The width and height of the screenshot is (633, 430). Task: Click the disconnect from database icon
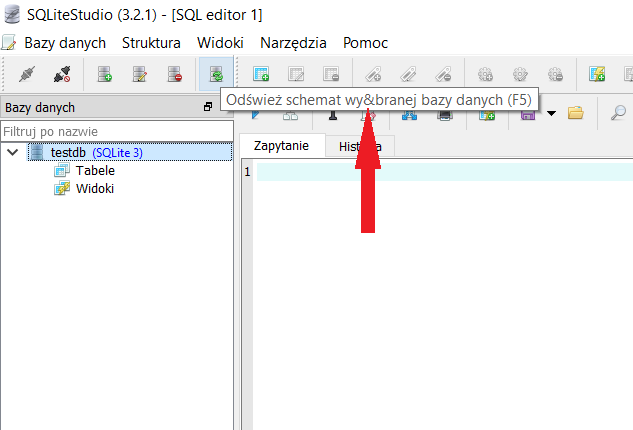[x=62, y=74]
